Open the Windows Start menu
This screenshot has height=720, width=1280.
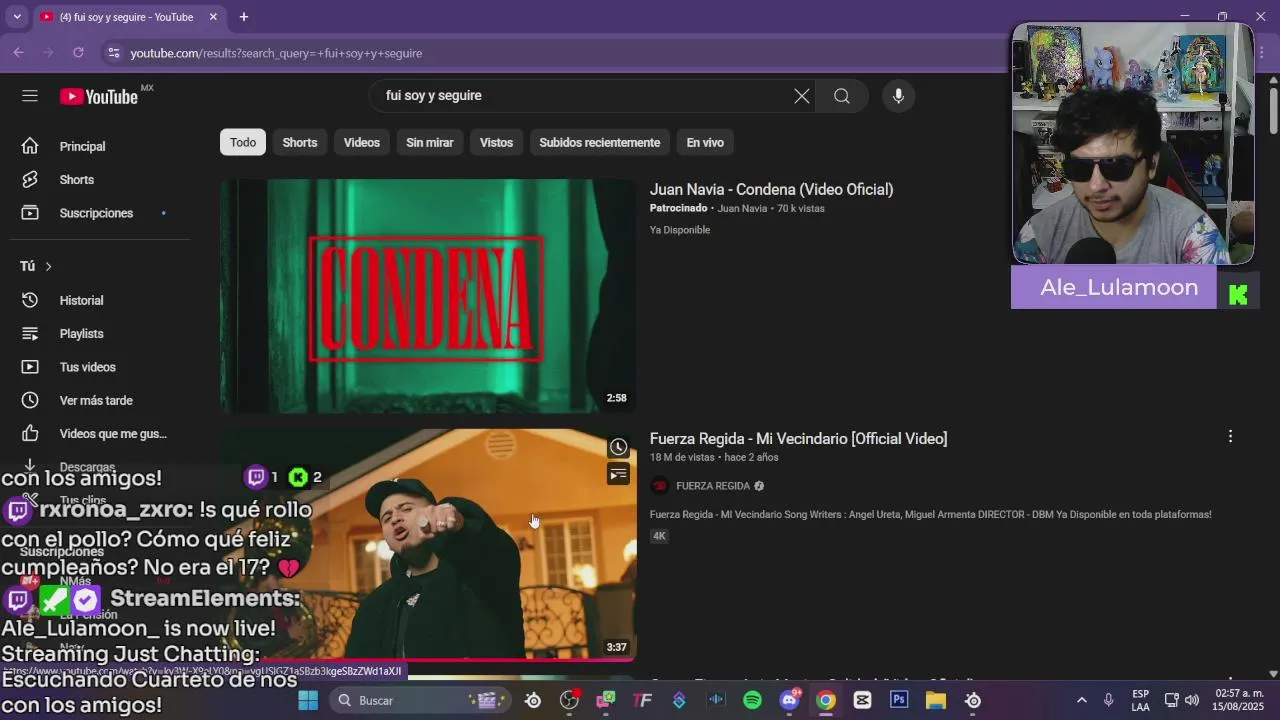pyautogui.click(x=308, y=700)
